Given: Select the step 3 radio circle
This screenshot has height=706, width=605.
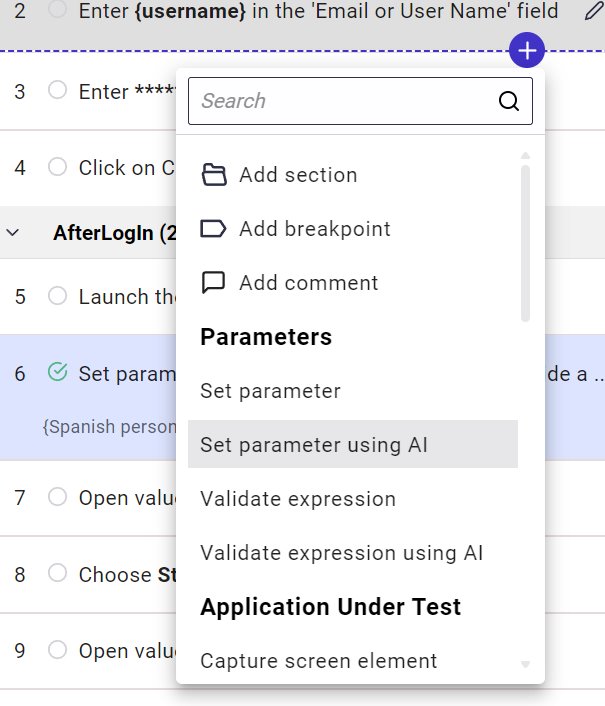Looking at the screenshot, I should (58, 90).
